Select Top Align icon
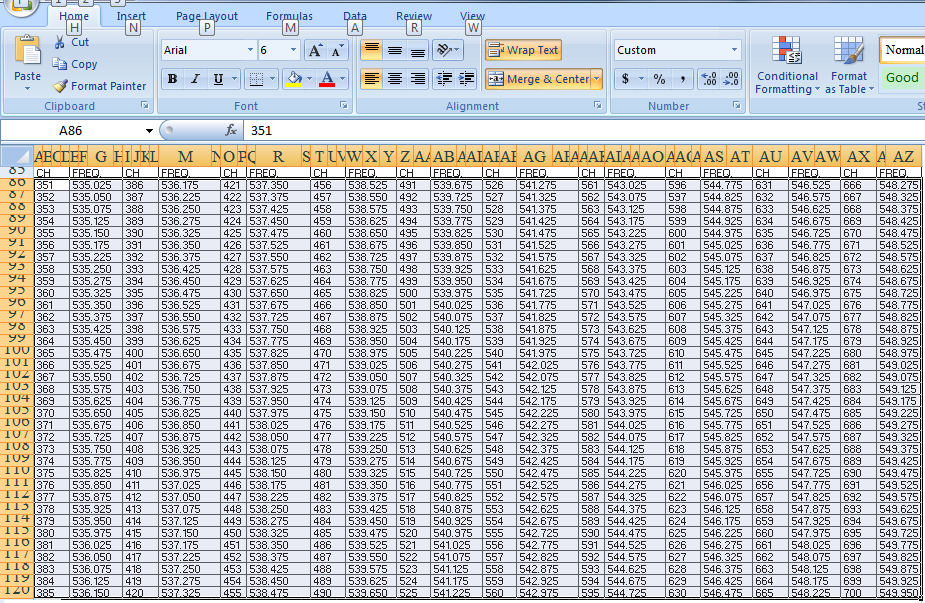The image size is (925, 603). pos(372,50)
